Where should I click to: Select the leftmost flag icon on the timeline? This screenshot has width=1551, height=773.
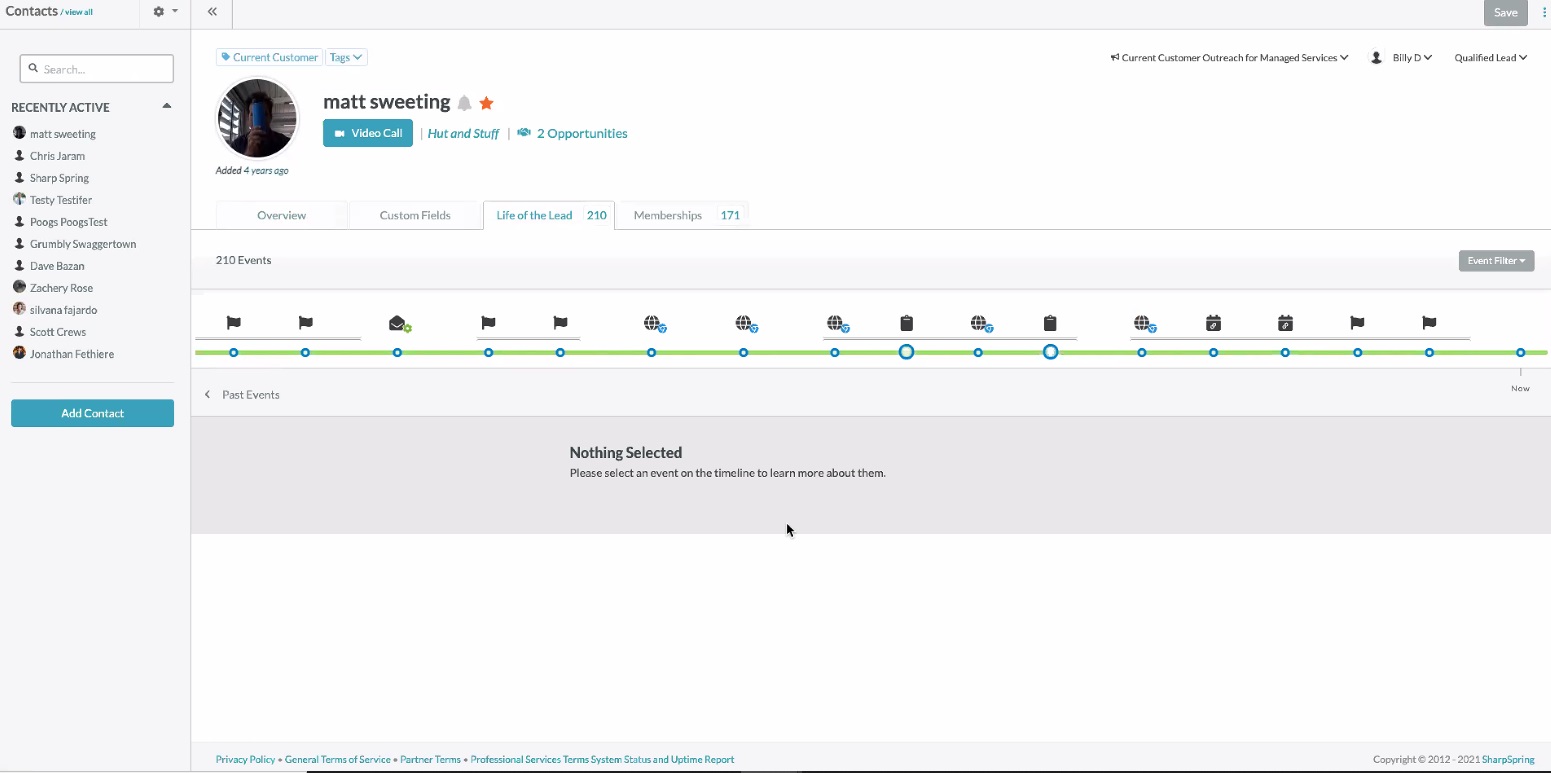click(234, 323)
